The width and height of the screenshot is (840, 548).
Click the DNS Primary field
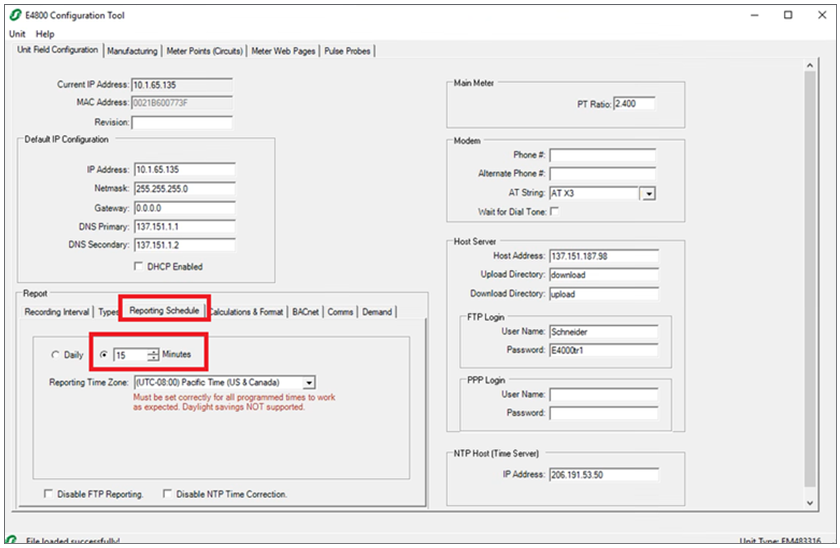pyautogui.click(x=185, y=227)
